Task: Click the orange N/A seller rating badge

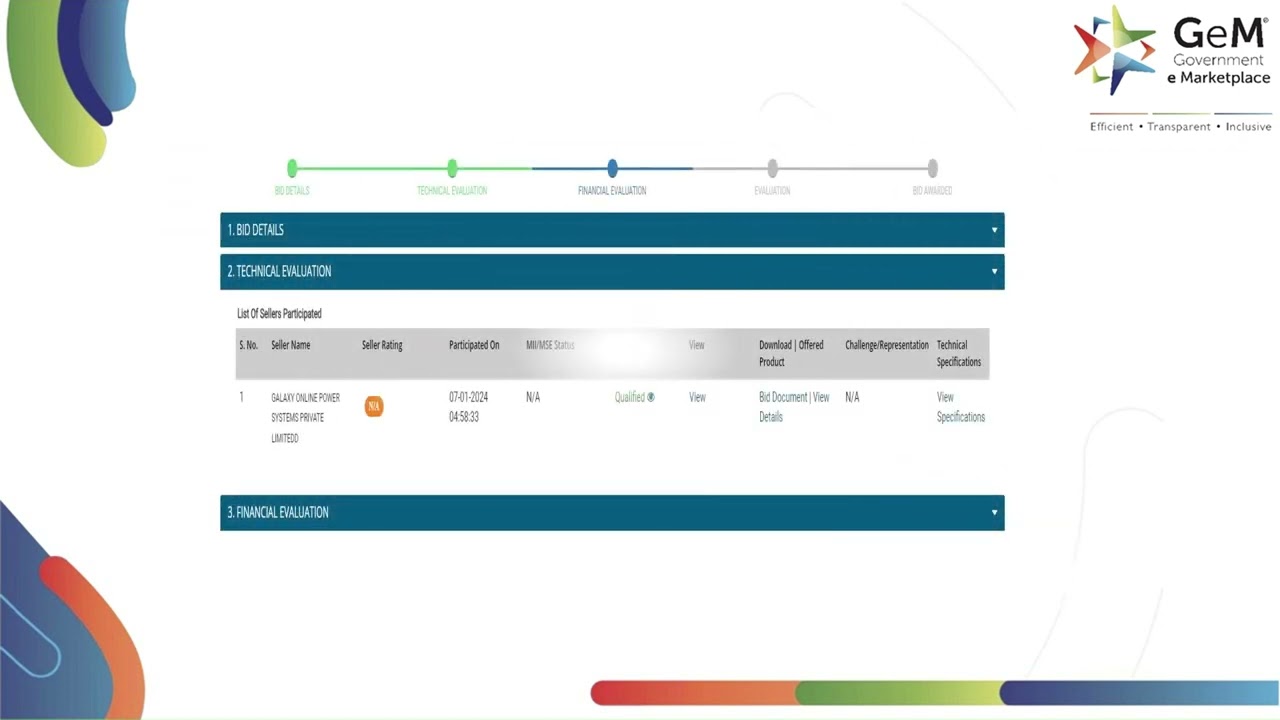Action: pyautogui.click(x=374, y=406)
